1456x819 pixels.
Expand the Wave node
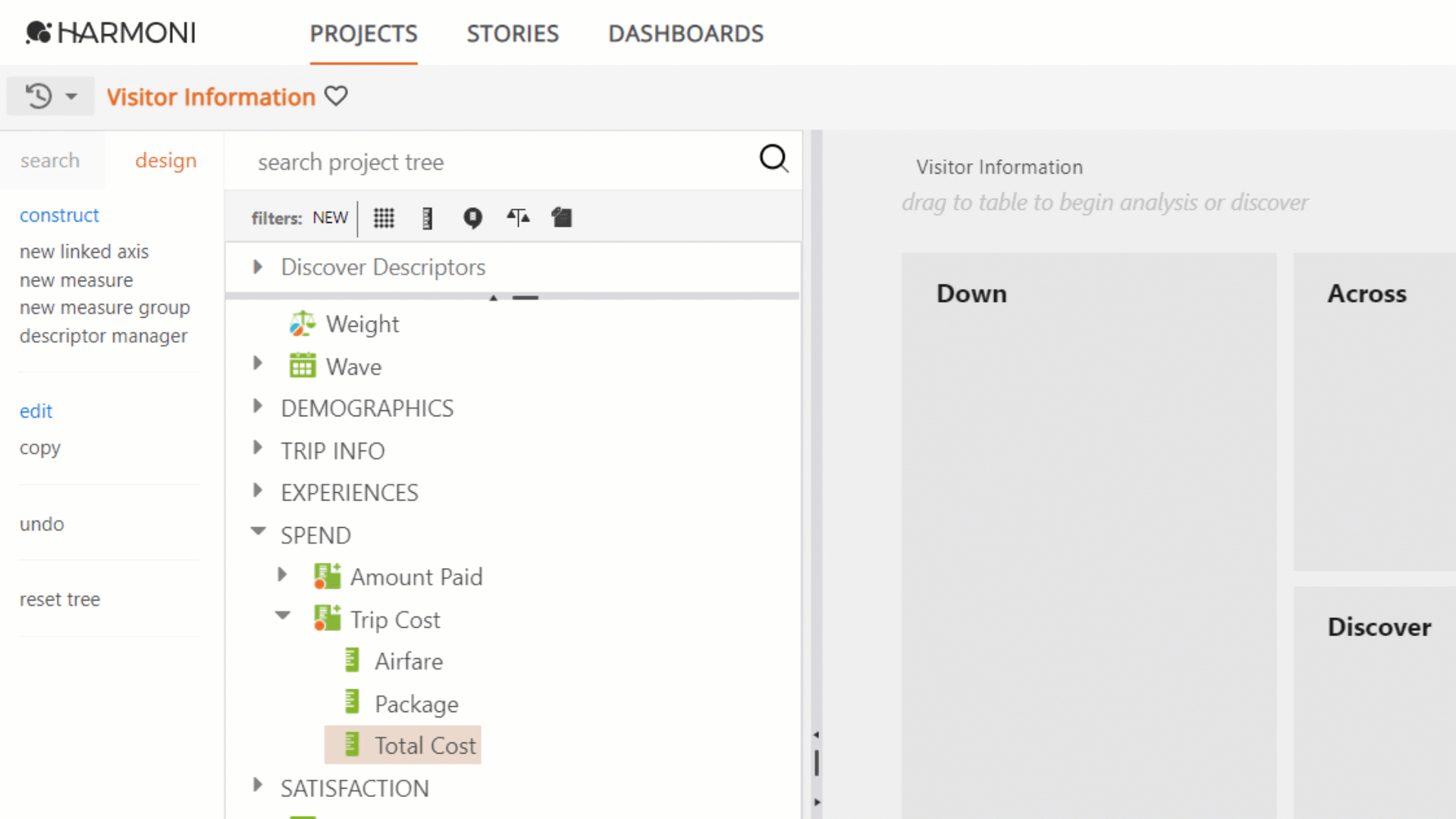(x=258, y=363)
